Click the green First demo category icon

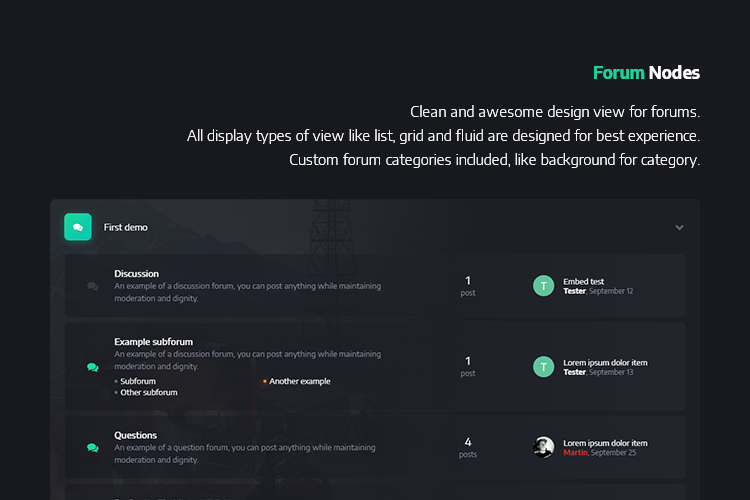[x=78, y=227]
